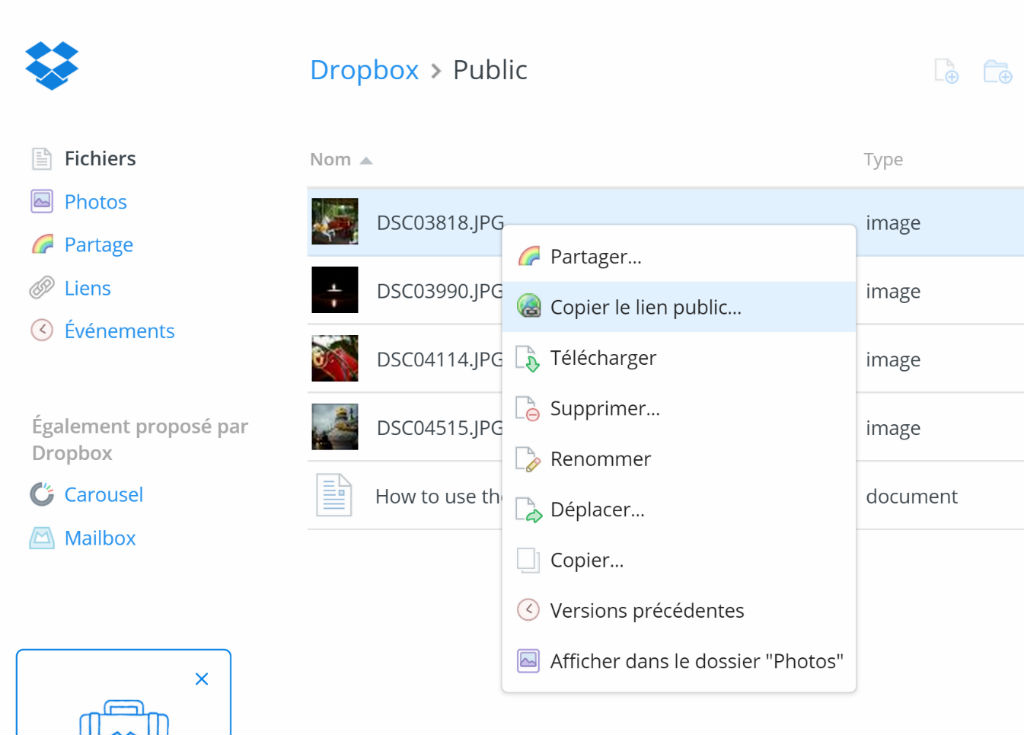1024x735 pixels.
Task: Select Télécharger from the context menu
Action: pos(679,357)
